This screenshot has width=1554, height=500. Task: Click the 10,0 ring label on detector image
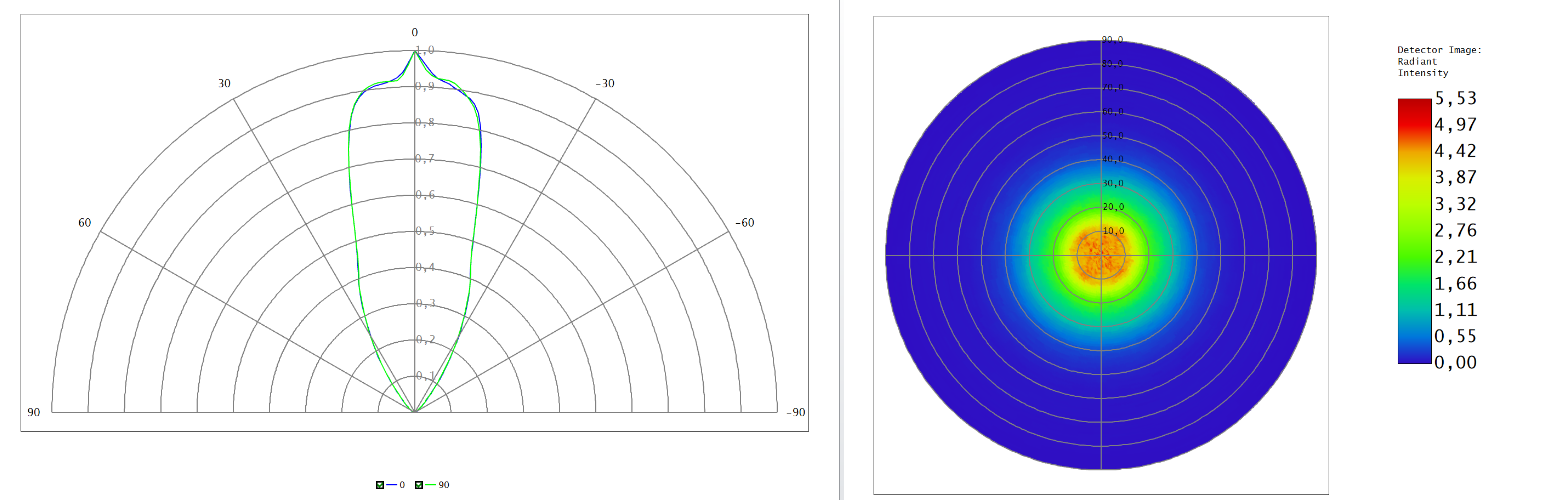[x=1112, y=231]
